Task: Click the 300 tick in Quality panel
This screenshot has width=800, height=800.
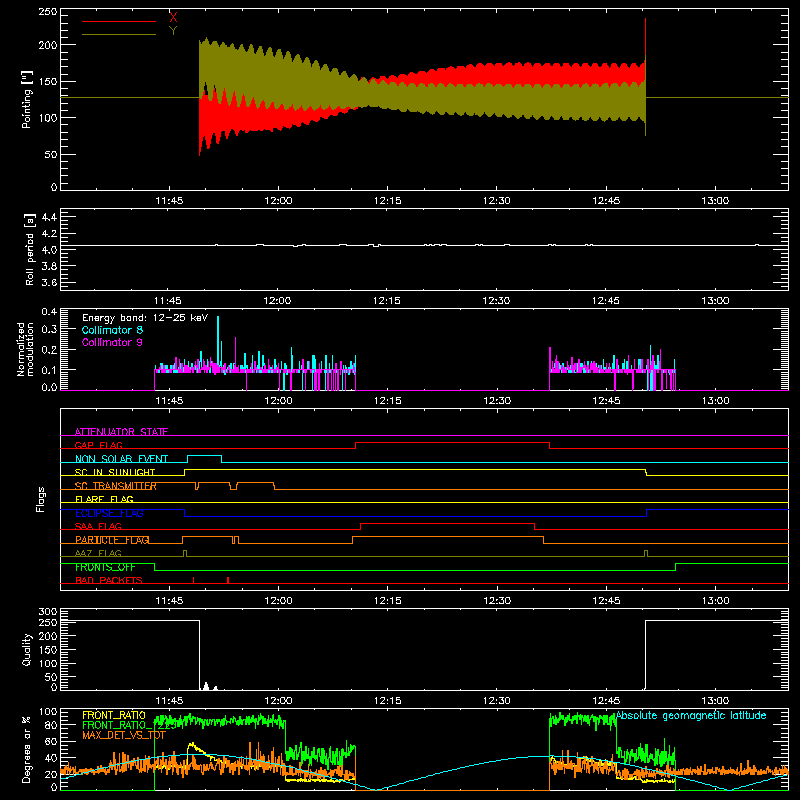Action: pos(48,612)
